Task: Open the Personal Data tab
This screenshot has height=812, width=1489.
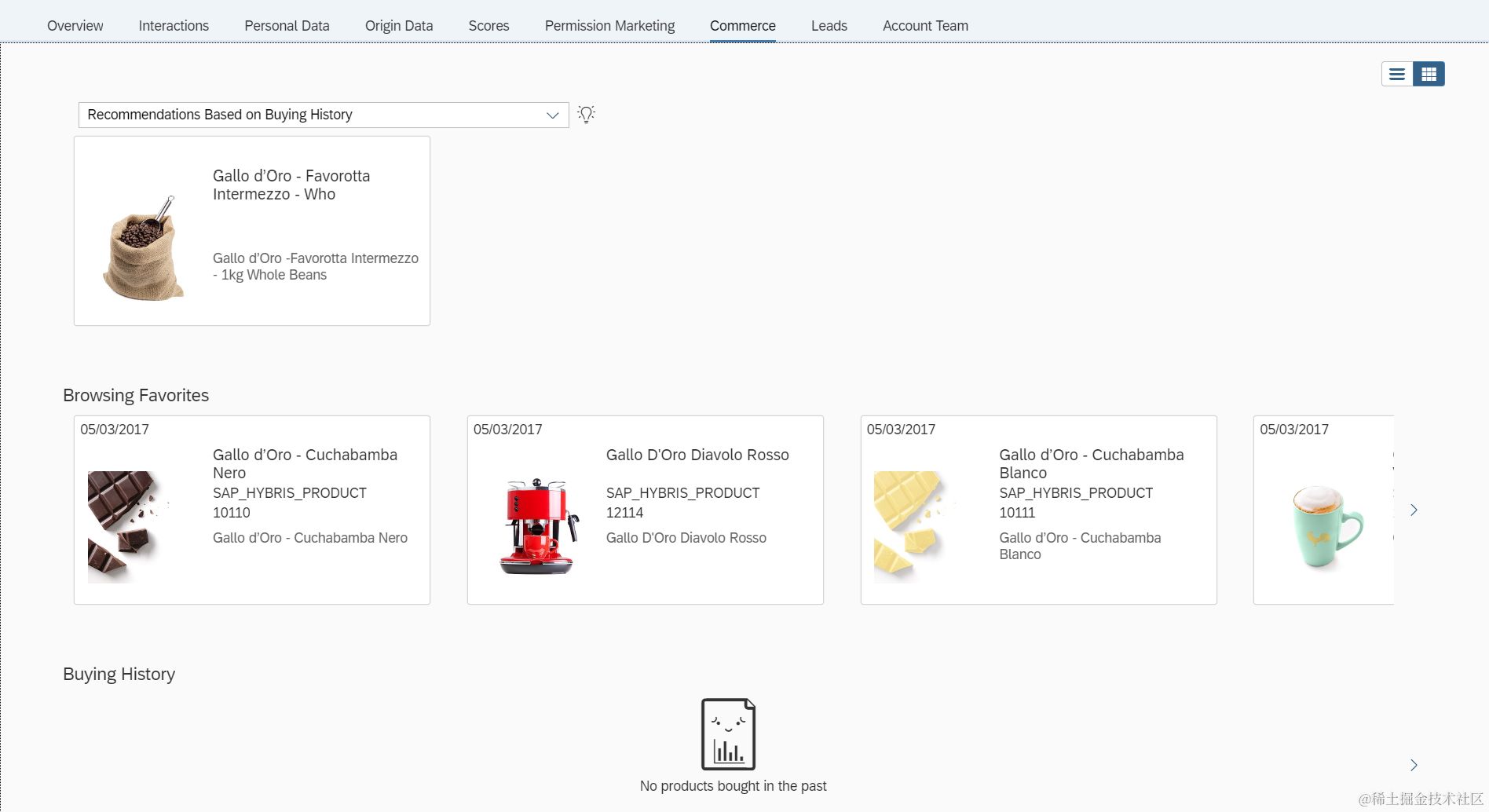Action: coord(287,26)
